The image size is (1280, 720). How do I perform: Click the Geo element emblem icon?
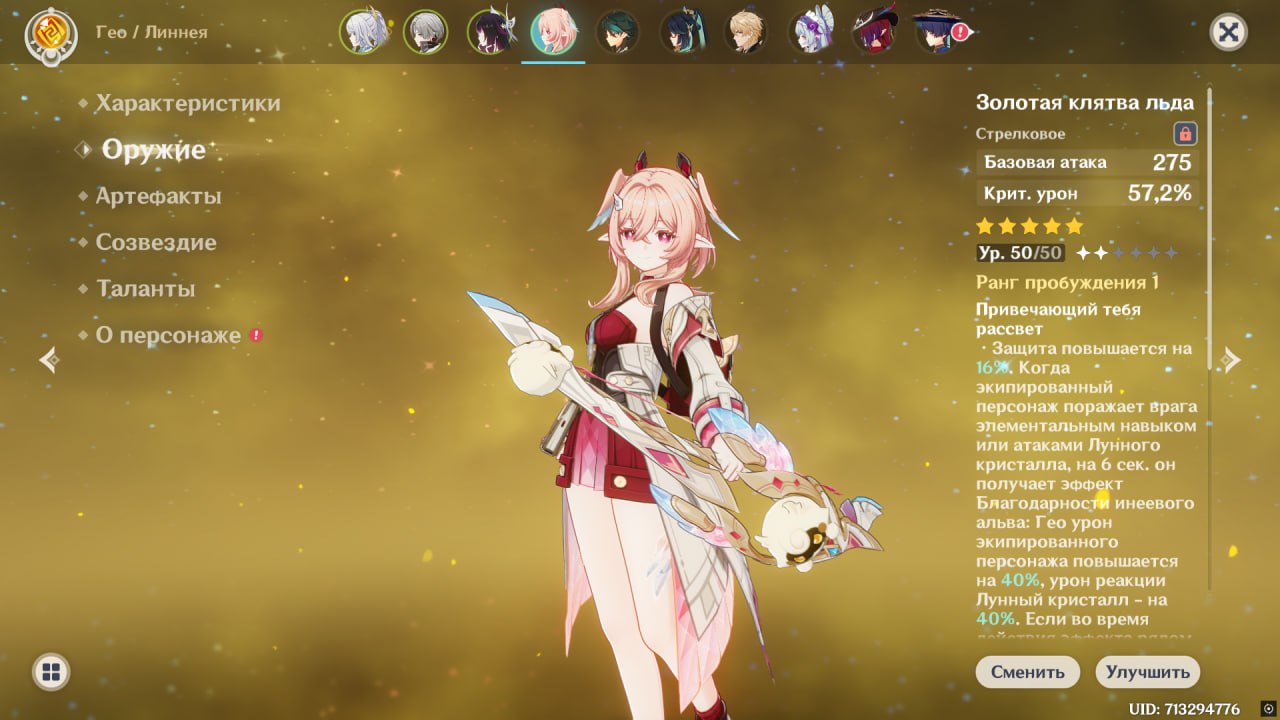tap(46, 33)
